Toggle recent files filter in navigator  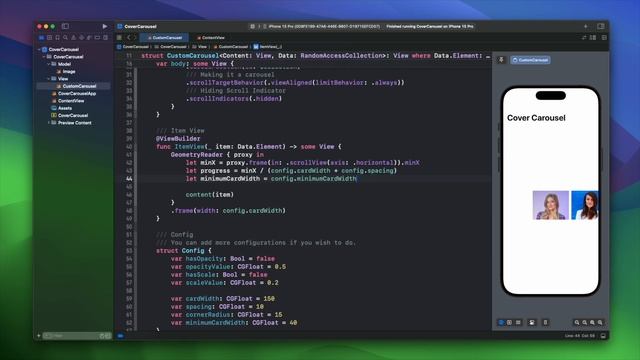(x=102, y=336)
